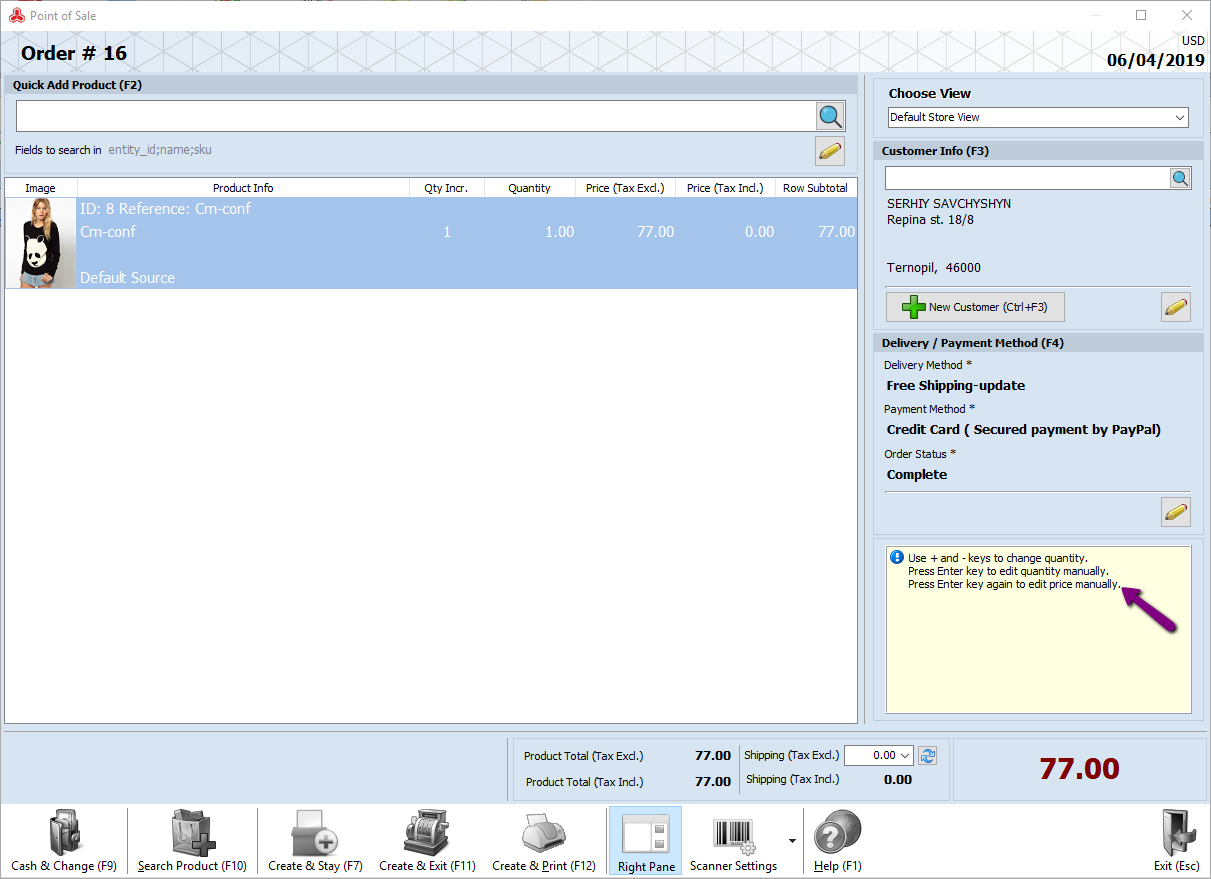Click pencil icon under Quick Add Product search
The image size is (1211, 879).
[x=830, y=151]
